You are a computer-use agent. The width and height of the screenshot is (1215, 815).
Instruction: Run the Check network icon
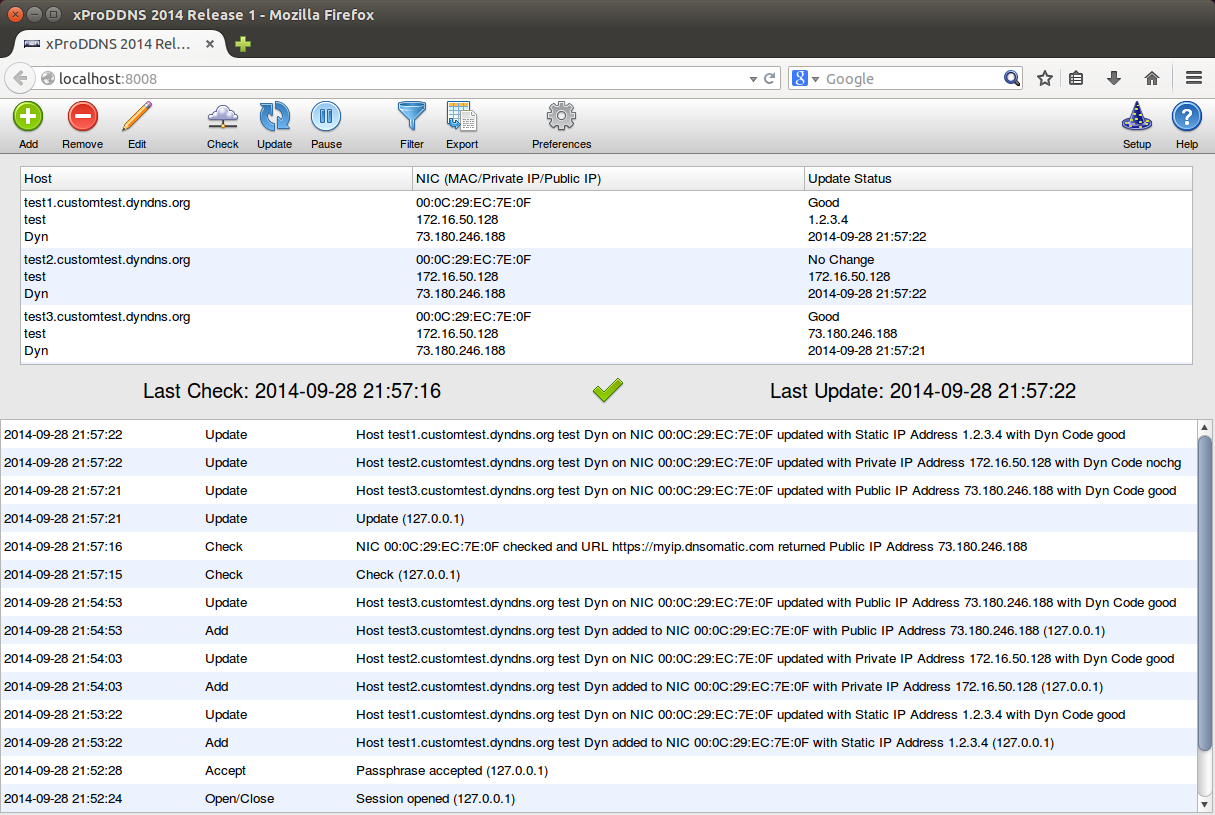pos(222,117)
